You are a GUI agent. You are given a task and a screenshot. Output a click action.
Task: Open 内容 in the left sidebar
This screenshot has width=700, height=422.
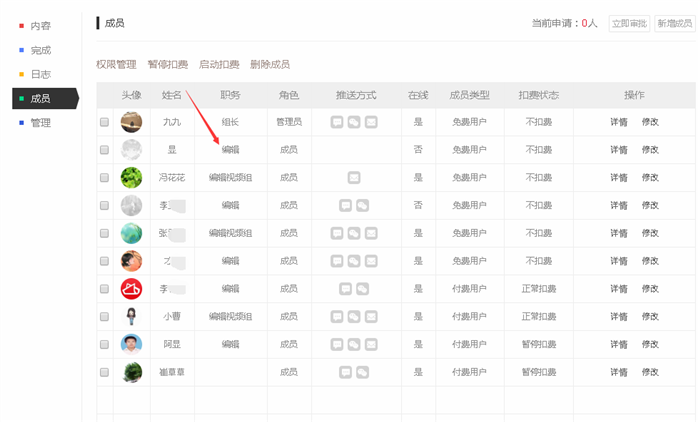40,26
